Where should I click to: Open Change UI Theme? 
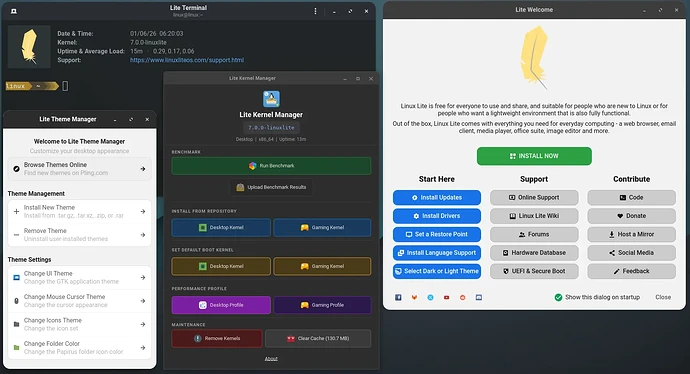(80, 278)
